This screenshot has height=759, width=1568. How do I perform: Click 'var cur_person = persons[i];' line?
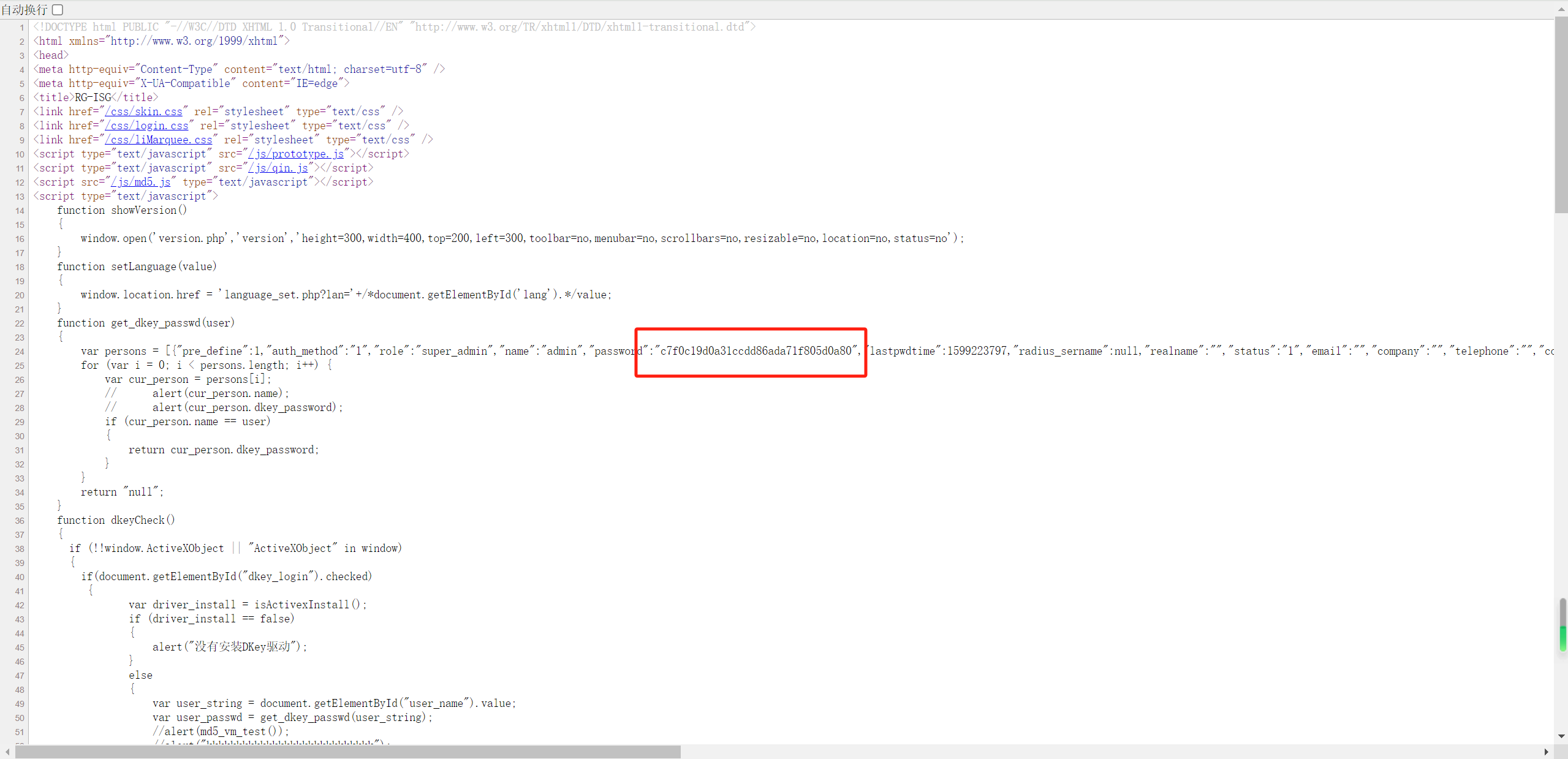(x=187, y=379)
